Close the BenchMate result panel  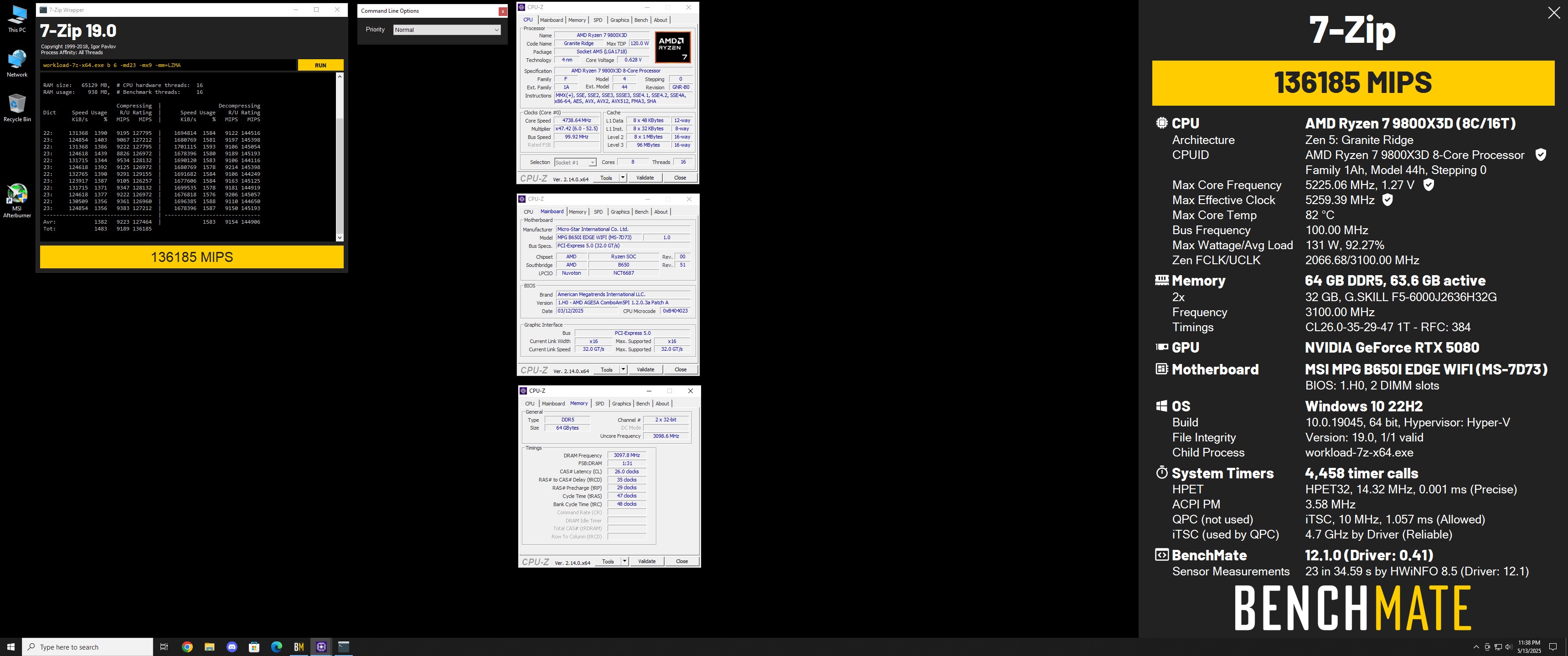(1554, 13)
